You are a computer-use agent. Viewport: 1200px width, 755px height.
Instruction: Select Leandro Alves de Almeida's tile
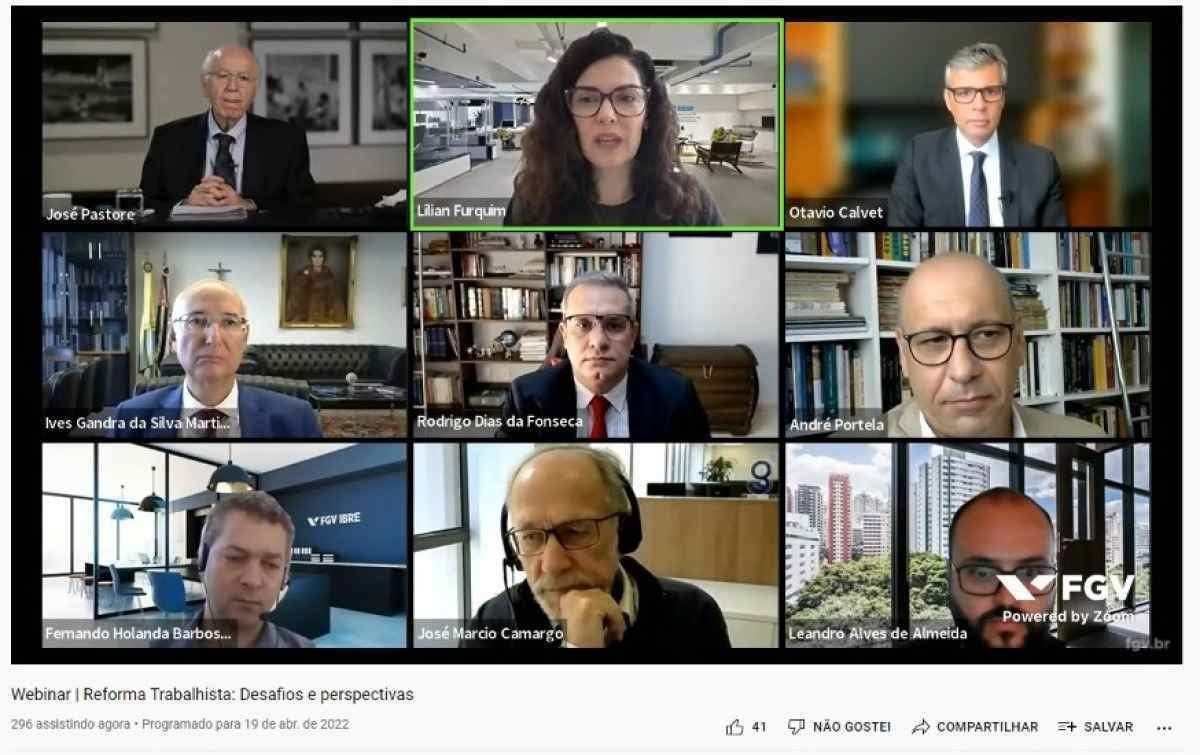point(967,546)
